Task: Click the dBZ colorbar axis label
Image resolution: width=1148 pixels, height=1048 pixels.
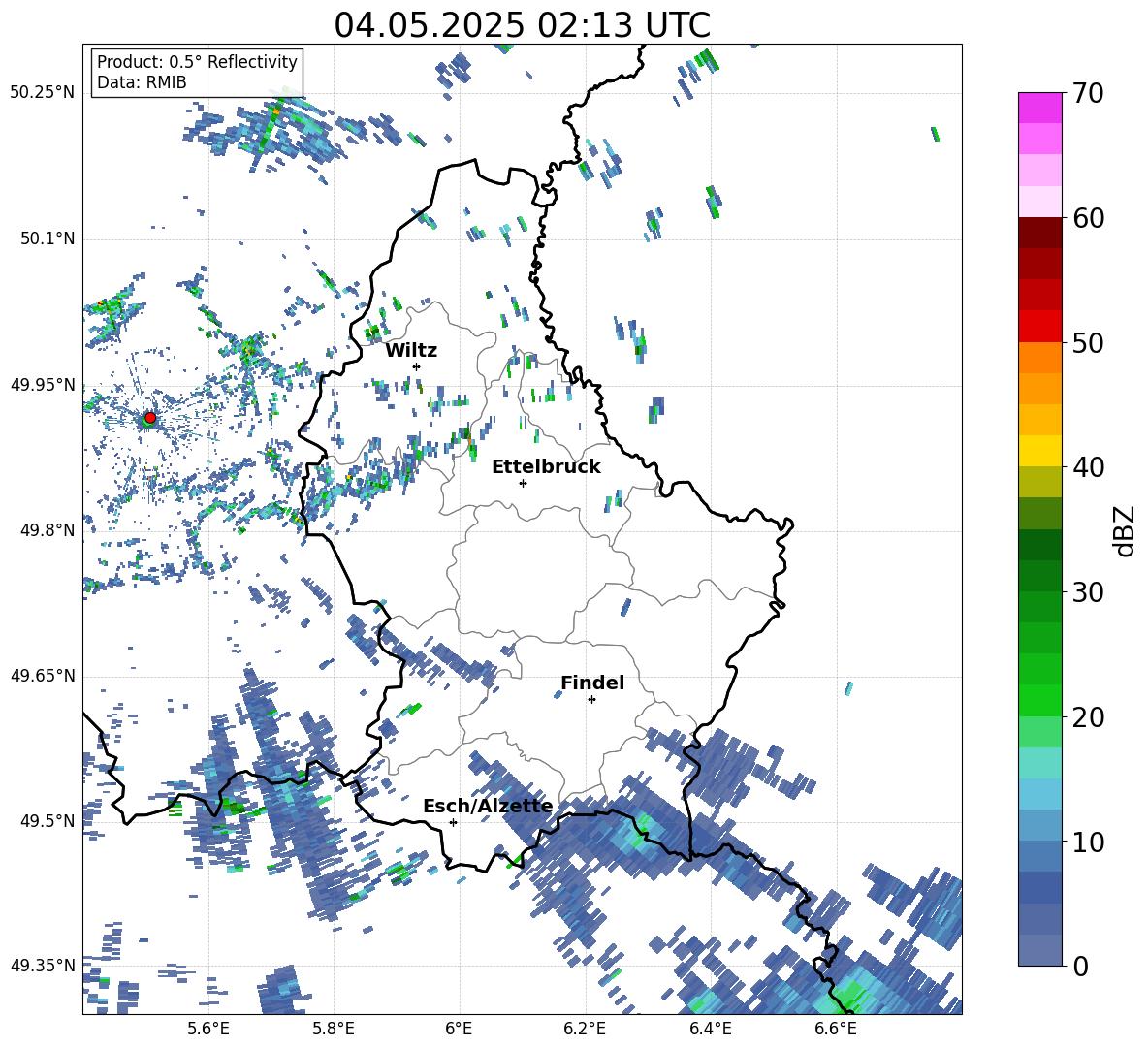Action: [1126, 530]
